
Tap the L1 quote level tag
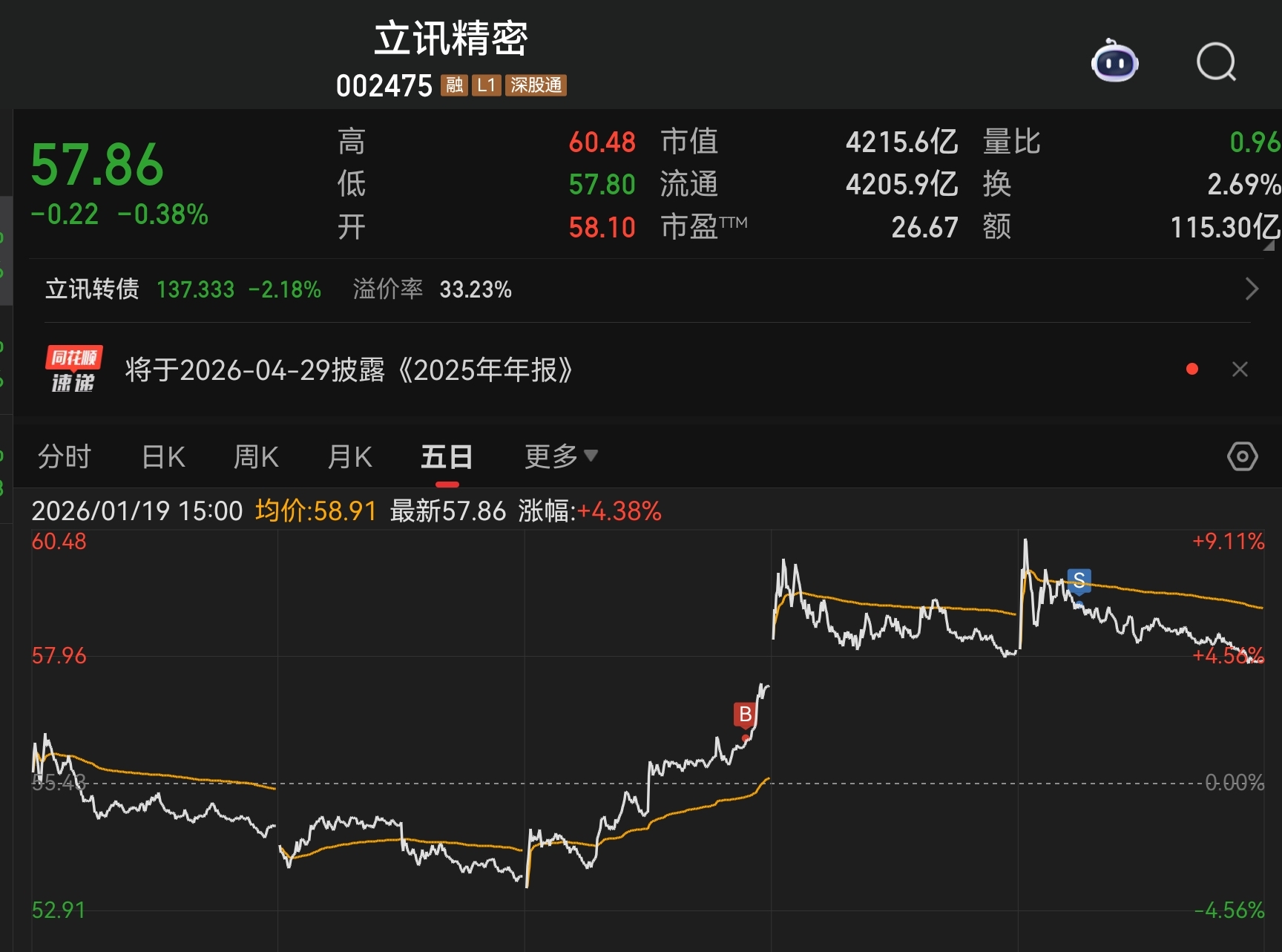tap(486, 85)
